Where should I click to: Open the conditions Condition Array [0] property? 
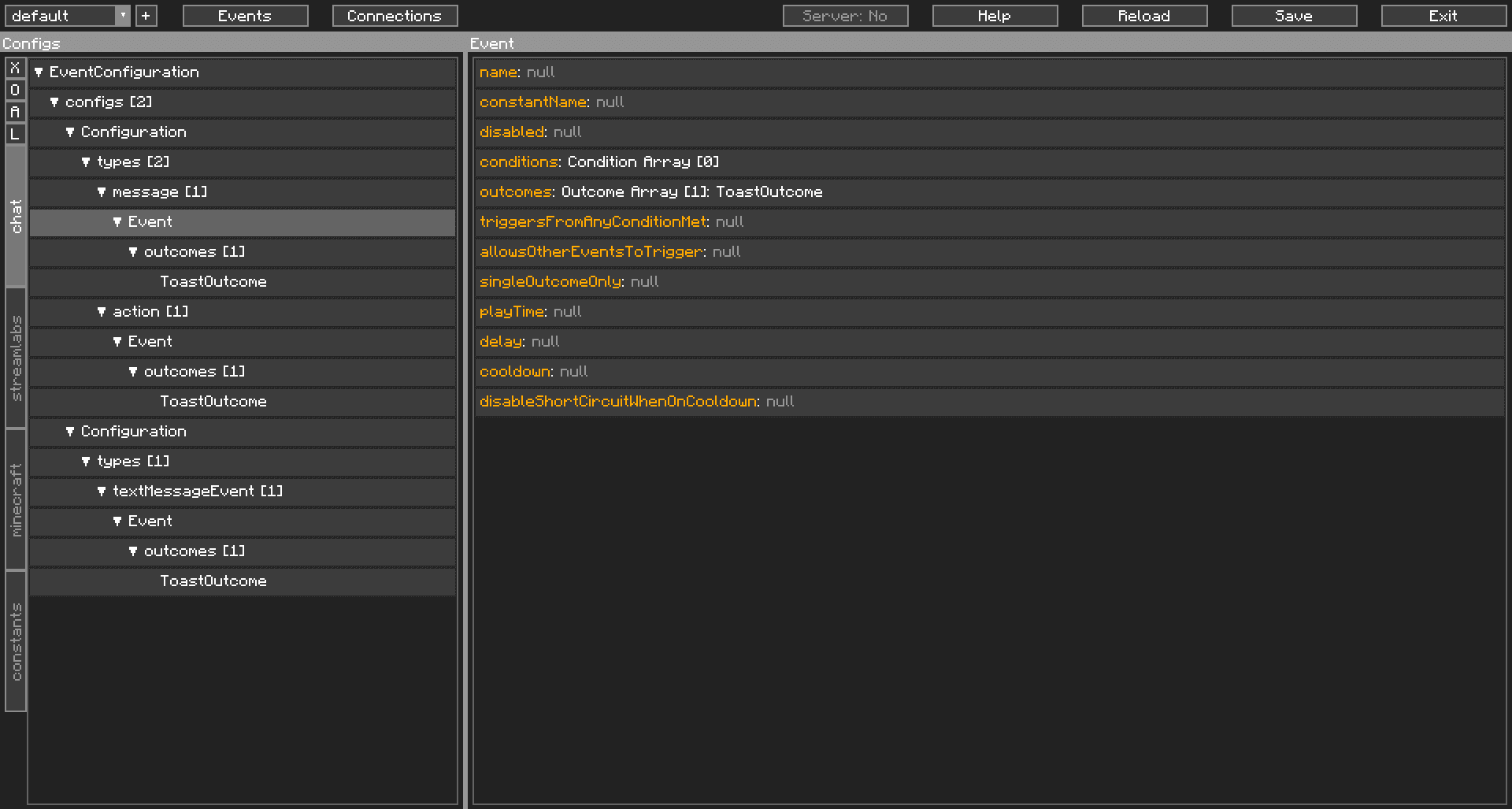990,162
